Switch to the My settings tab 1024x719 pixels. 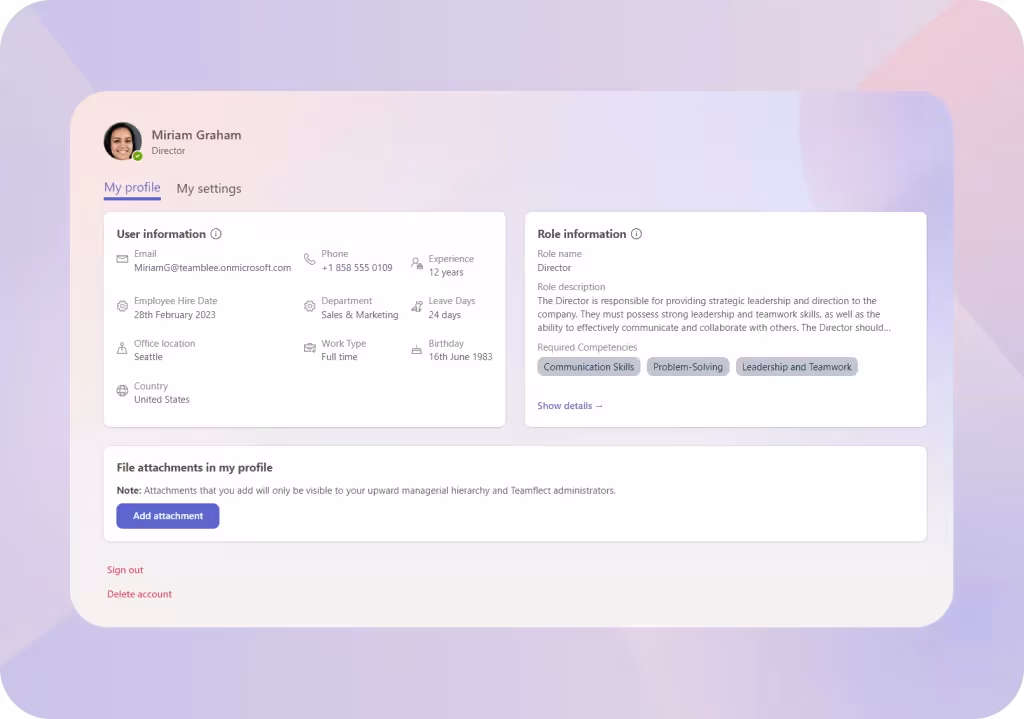(x=209, y=189)
